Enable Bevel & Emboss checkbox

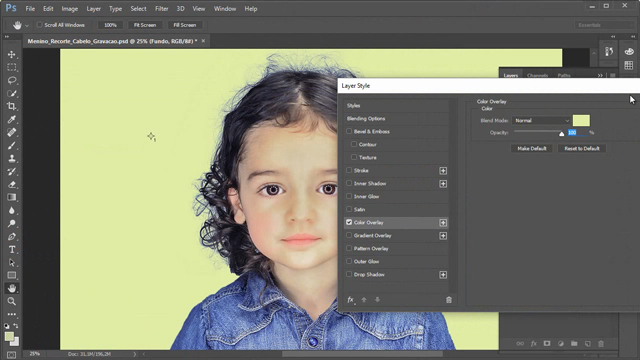point(349,131)
